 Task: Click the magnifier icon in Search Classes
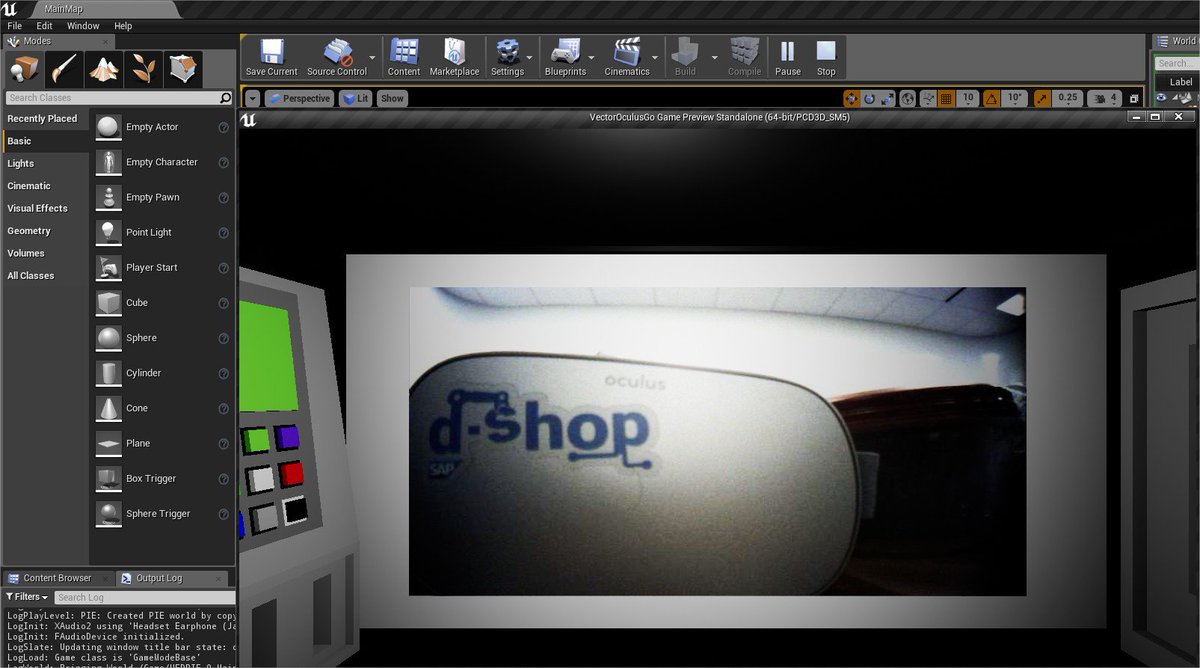[x=225, y=98]
